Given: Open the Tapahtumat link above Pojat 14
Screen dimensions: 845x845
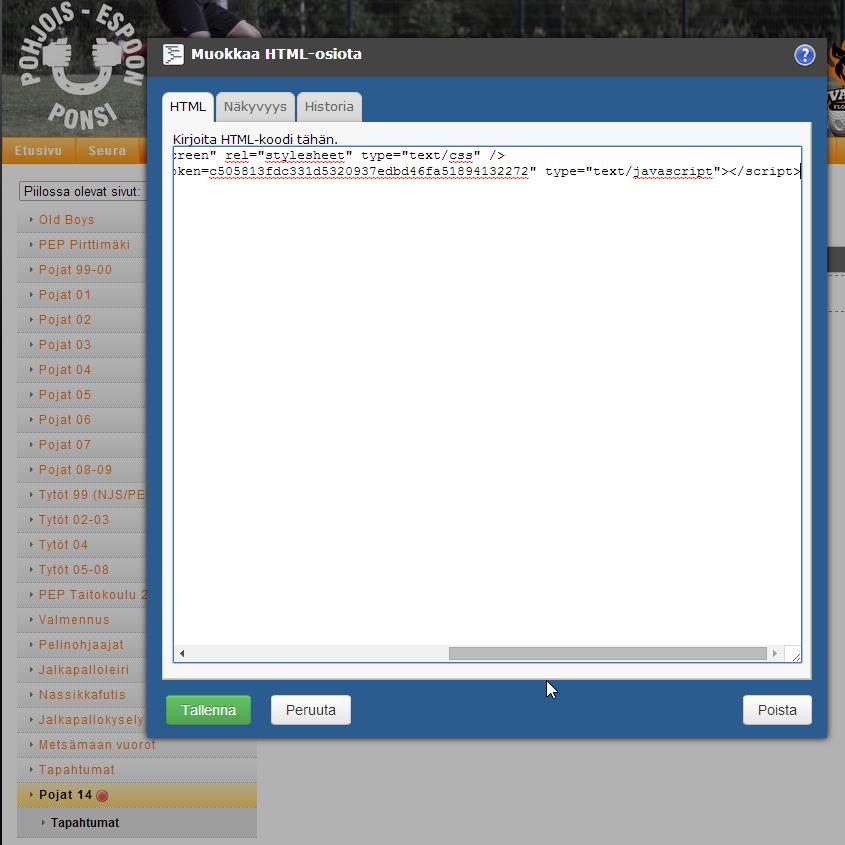Looking at the screenshot, I should coord(77,770).
